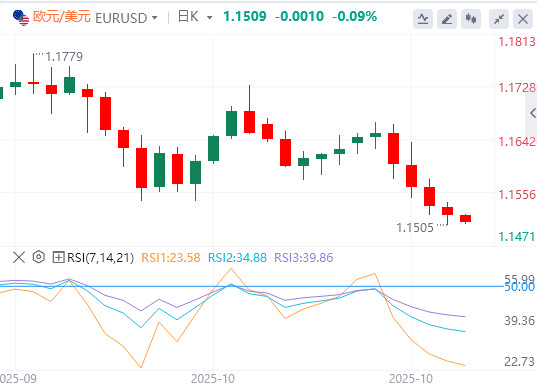The image size is (537, 391).
Task: Click the EUR/USD flag icon
Action: pyautogui.click(x=21, y=17)
